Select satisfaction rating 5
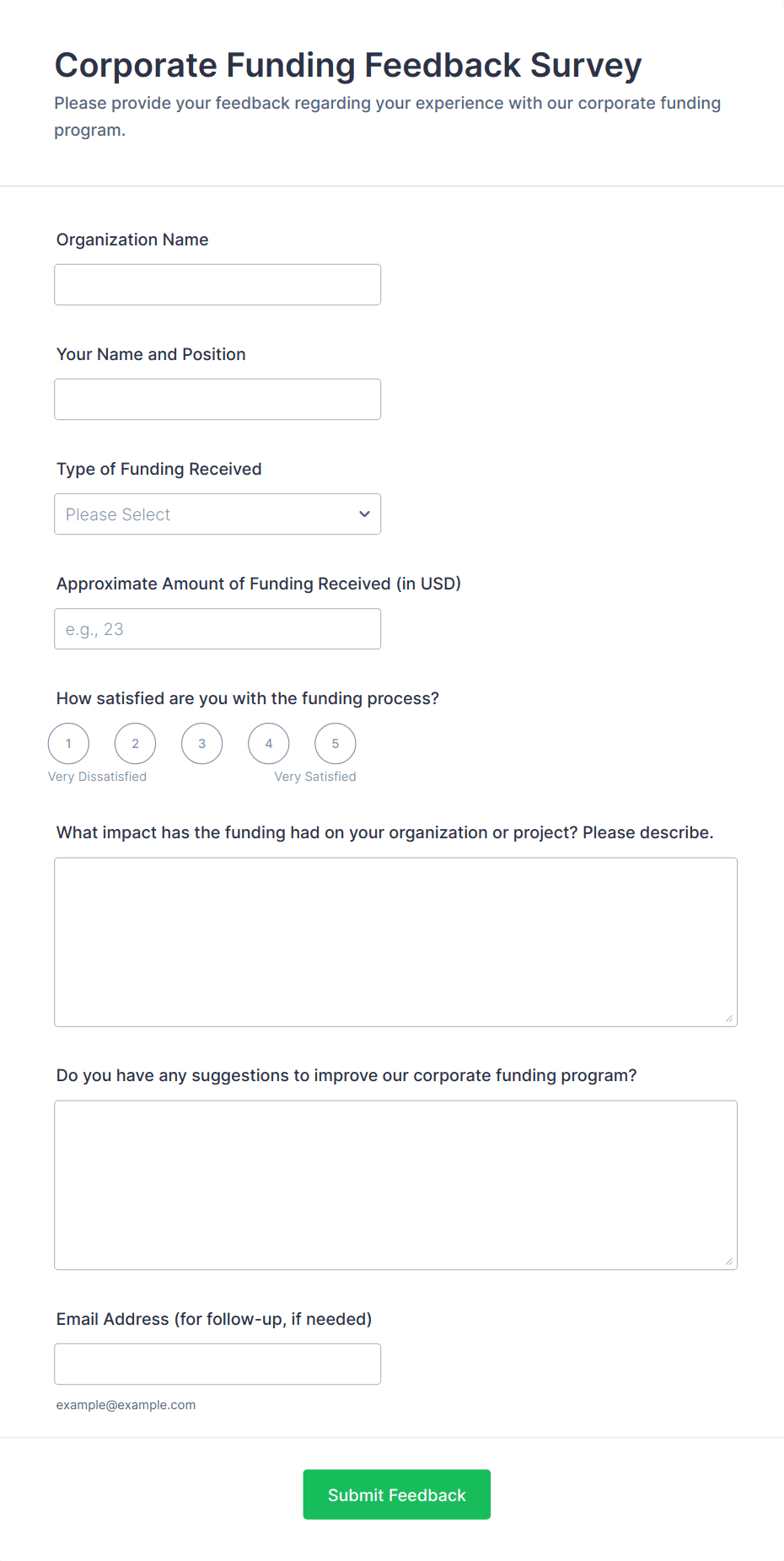The image size is (784, 1561). (336, 744)
